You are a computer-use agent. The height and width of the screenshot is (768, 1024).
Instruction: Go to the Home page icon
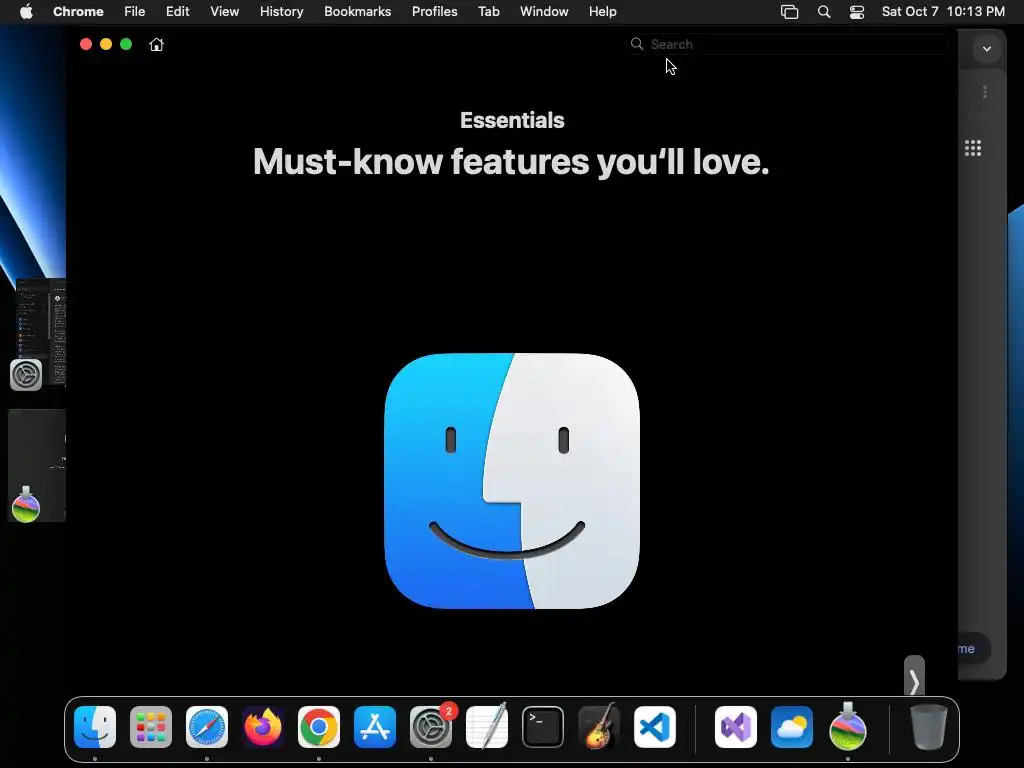click(x=156, y=44)
